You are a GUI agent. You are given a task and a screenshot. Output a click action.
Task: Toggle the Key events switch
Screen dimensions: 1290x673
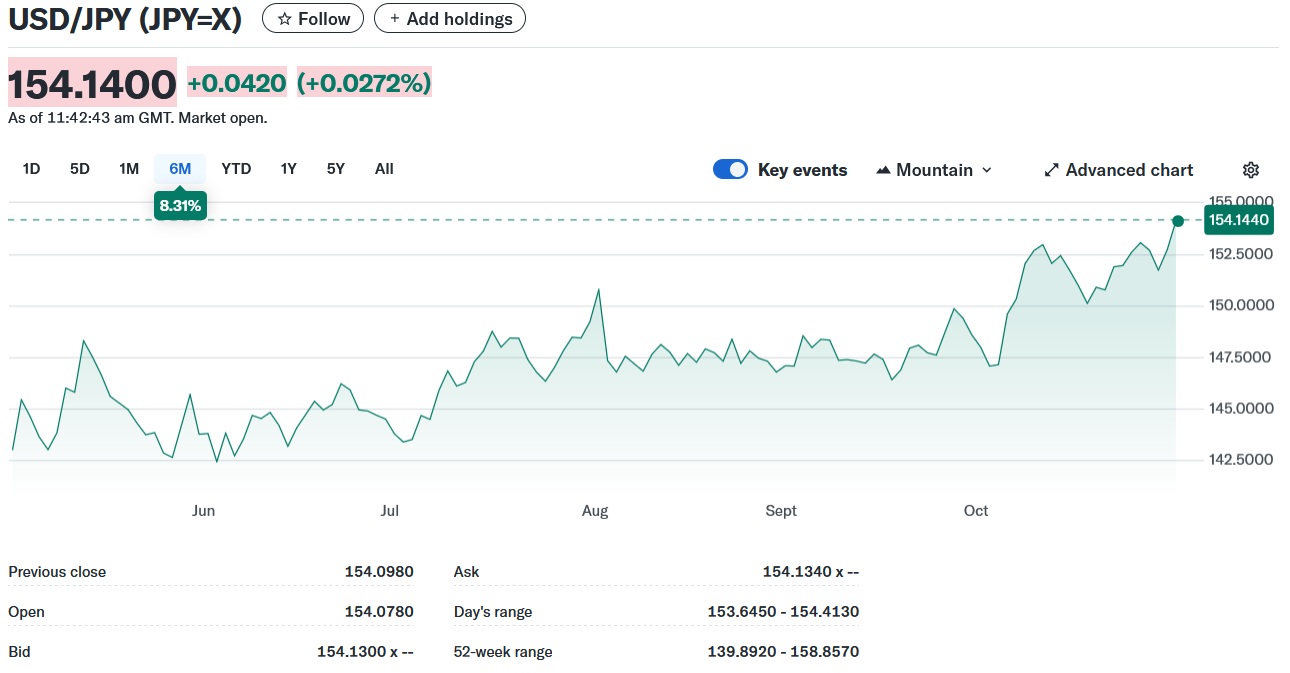[730, 170]
